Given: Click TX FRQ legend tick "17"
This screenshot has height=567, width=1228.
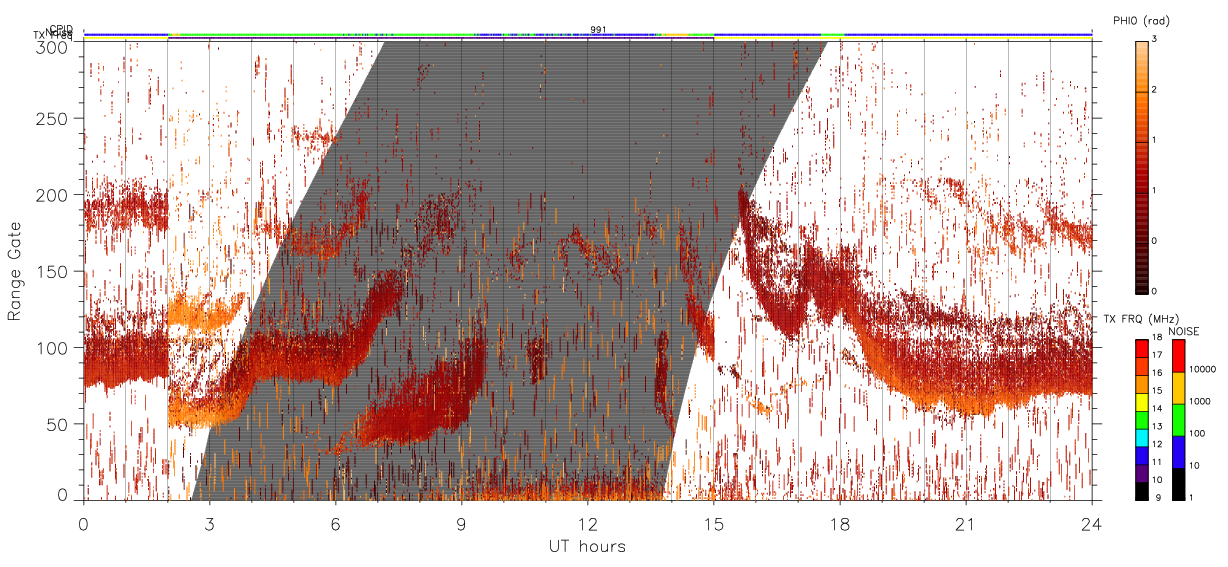Looking at the screenshot, I should tap(1157, 355).
